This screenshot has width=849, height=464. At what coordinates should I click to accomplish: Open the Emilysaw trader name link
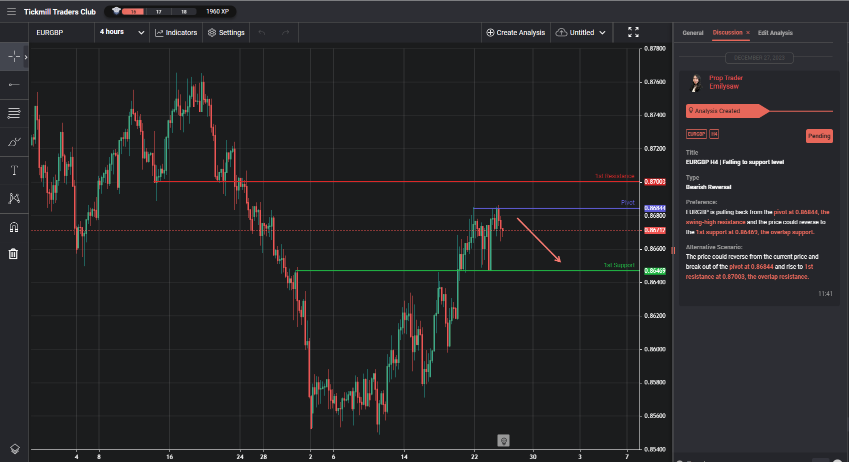(724, 87)
